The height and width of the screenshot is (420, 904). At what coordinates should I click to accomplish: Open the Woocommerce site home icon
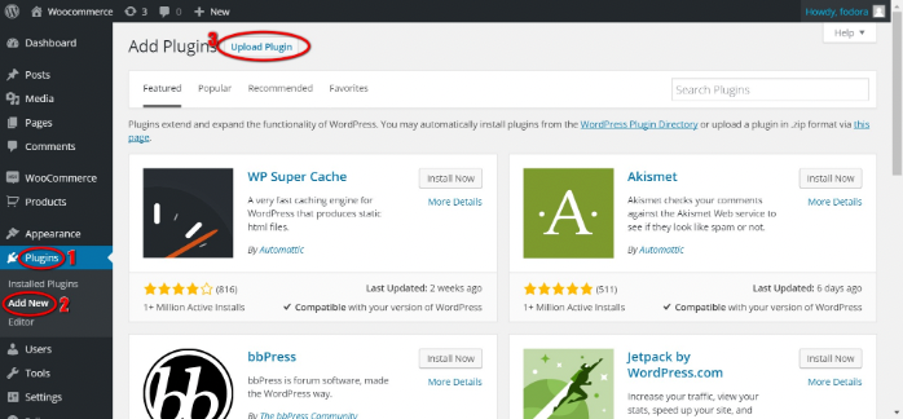37,12
